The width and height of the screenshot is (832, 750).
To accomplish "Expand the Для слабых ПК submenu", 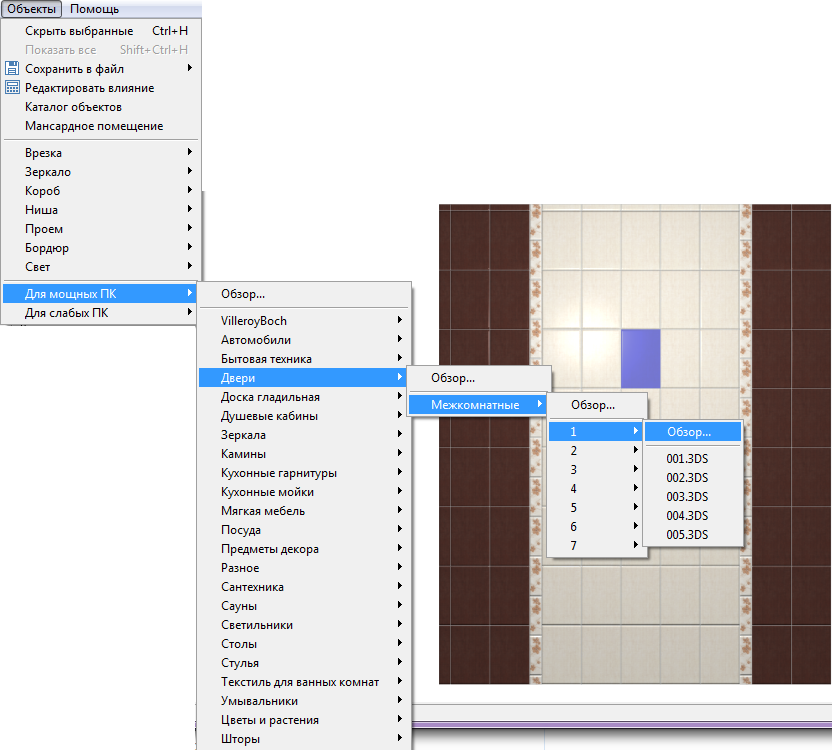I will click(x=100, y=313).
